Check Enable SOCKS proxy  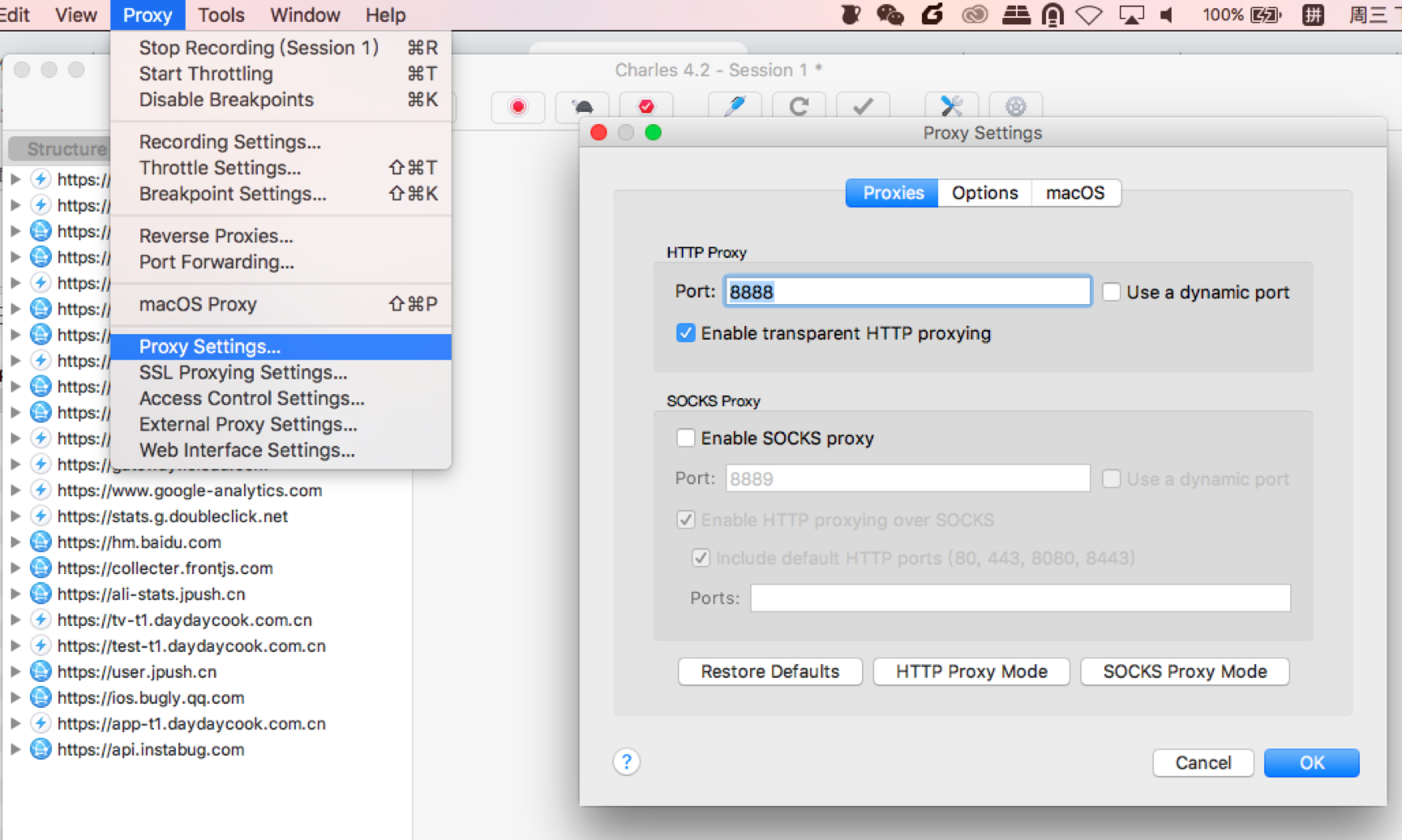pyautogui.click(x=685, y=438)
